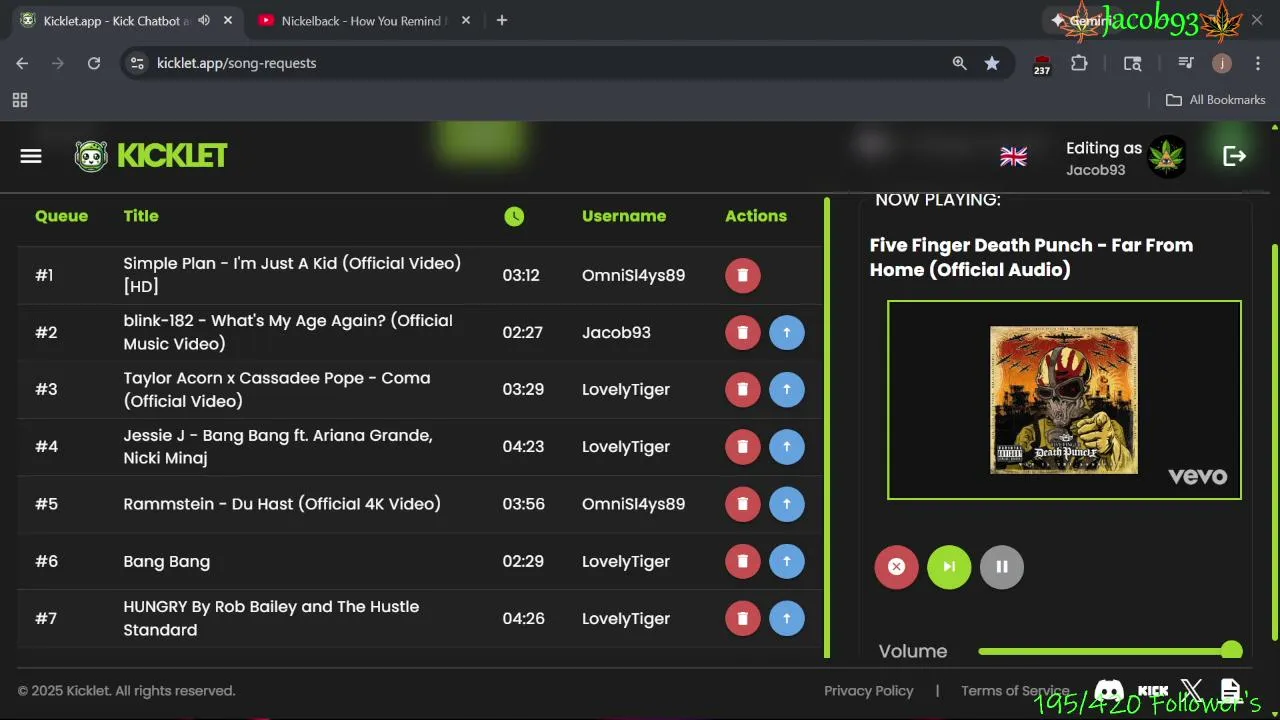This screenshot has height=720, width=1280.
Task: Move Rammstein Du Hast up in queue
Action: (787, 504)
